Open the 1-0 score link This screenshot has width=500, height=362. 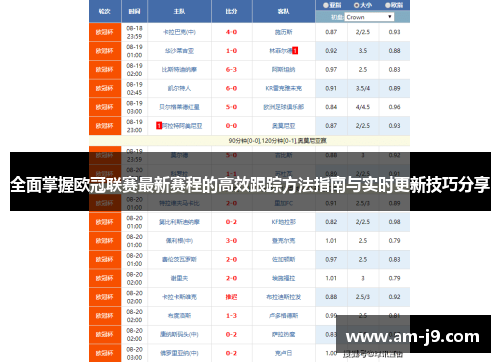point(231,51)
